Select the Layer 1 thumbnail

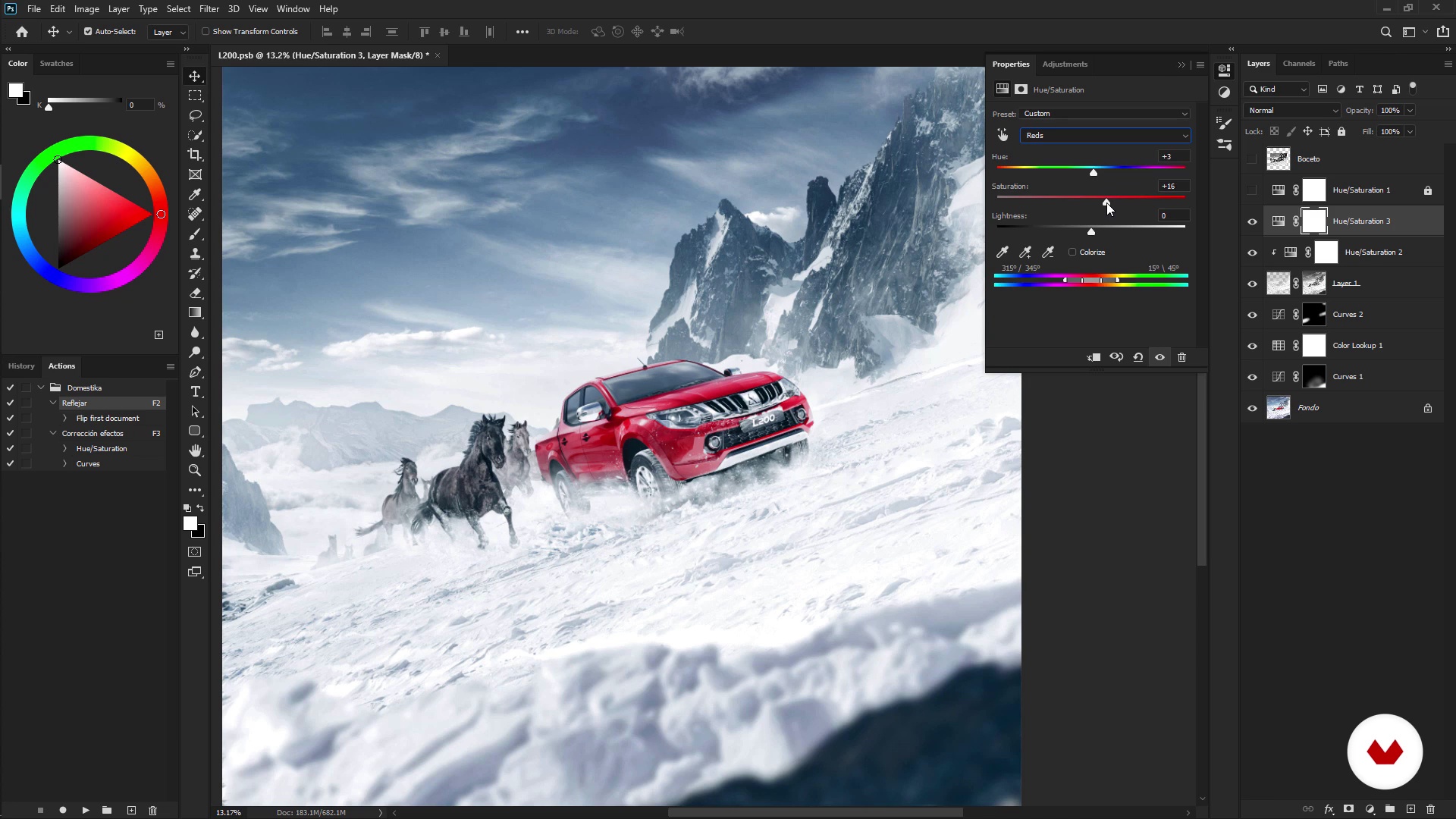pyautogui.click(x=1279, y=284)
